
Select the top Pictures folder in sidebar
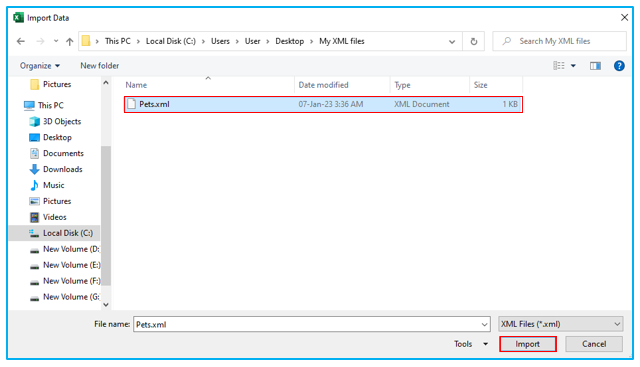(x=51, y=84)
